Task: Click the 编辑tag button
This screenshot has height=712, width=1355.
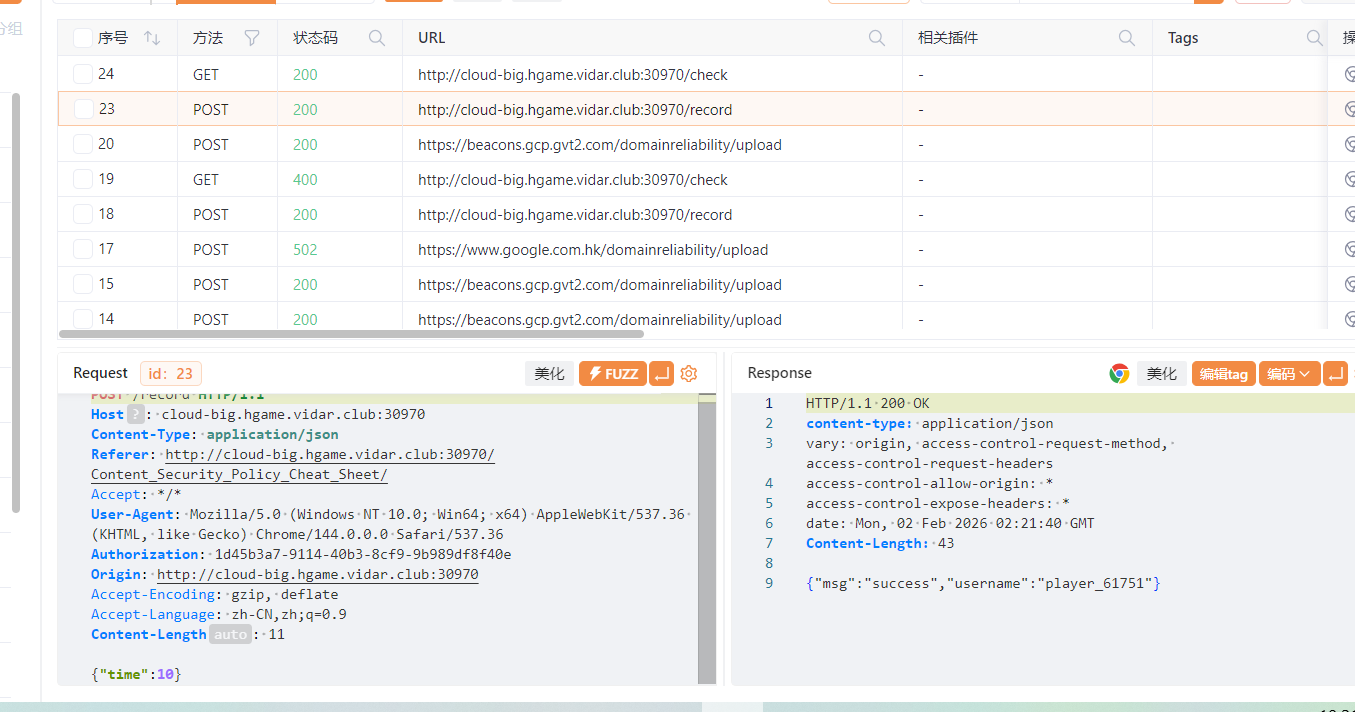Action: [x=1223, y=374]
